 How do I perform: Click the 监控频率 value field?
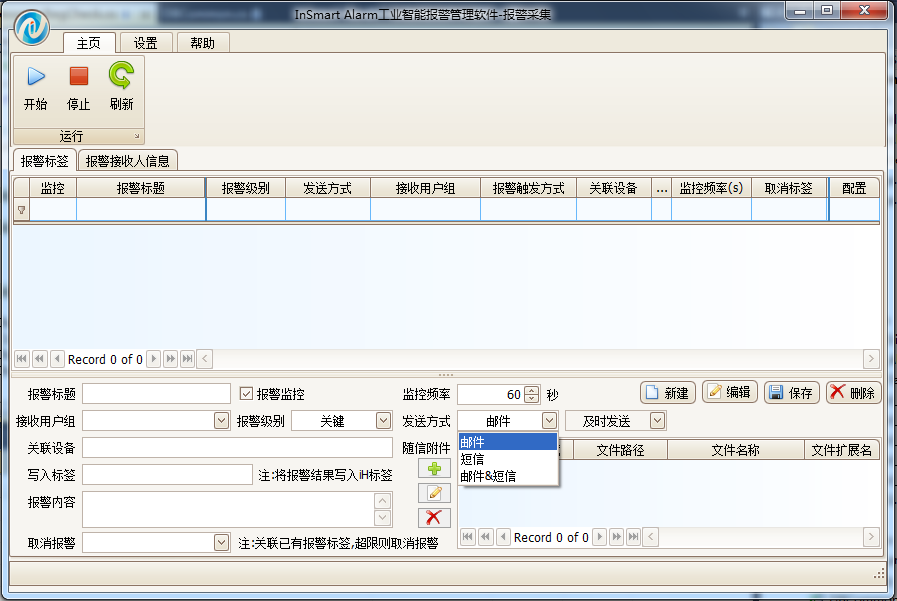coord(491,394)
